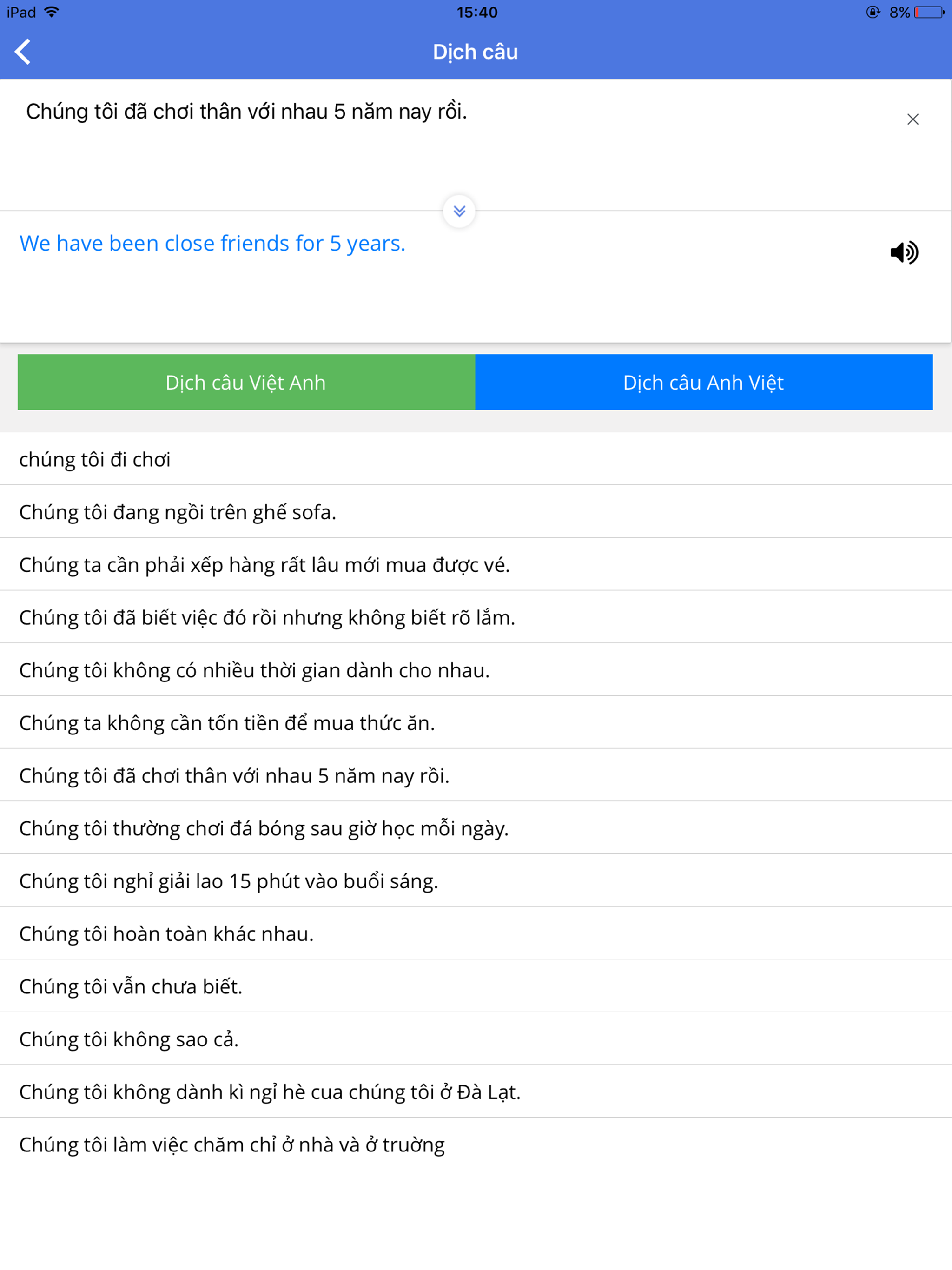Viewport: 952px width, 1270px height.
Task: Choose 'Chúng tôi hoàn toàn khác nhau.'
Action: click(476, 933)
